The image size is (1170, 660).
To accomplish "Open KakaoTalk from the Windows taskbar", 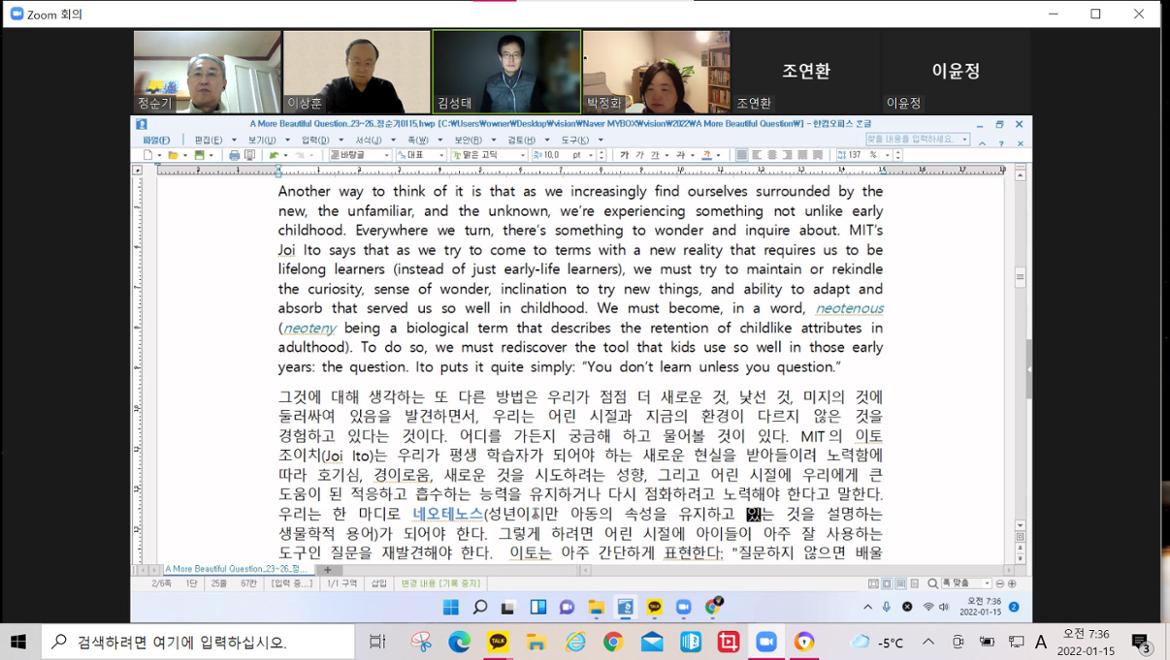I will 497,642.
